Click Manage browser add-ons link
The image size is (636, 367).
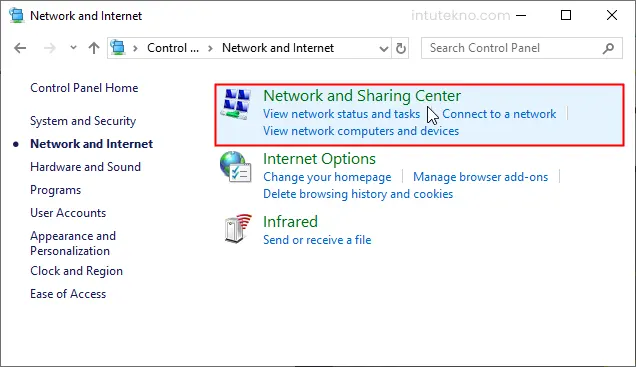pyautogui.click(x=480, y=177)
